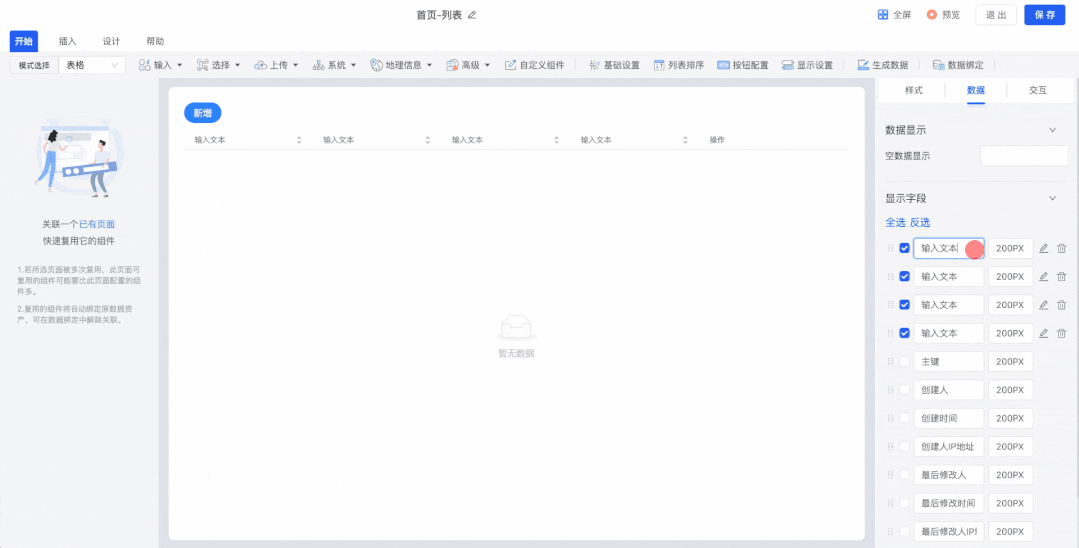Viewport: 1079px width, 548px height.
Task: Click 数据绑定 data binding tool
Action: (958, 65)
